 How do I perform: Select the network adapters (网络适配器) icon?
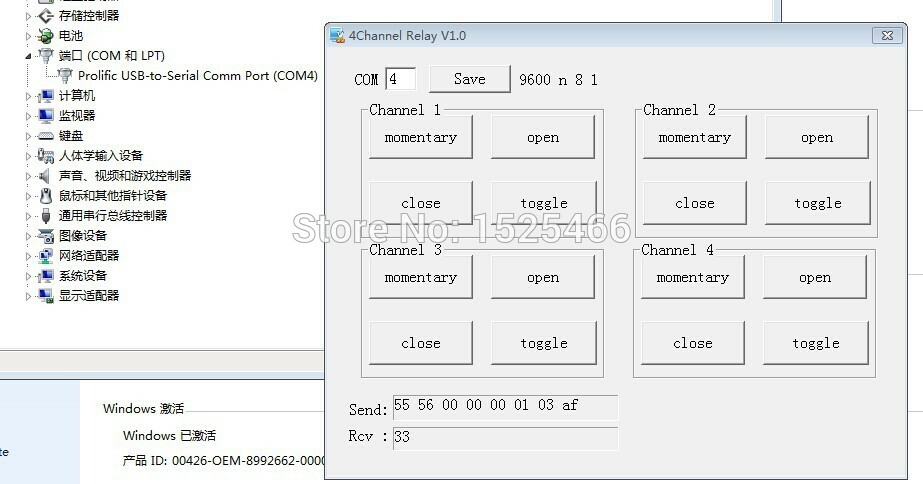pos(45,256)
